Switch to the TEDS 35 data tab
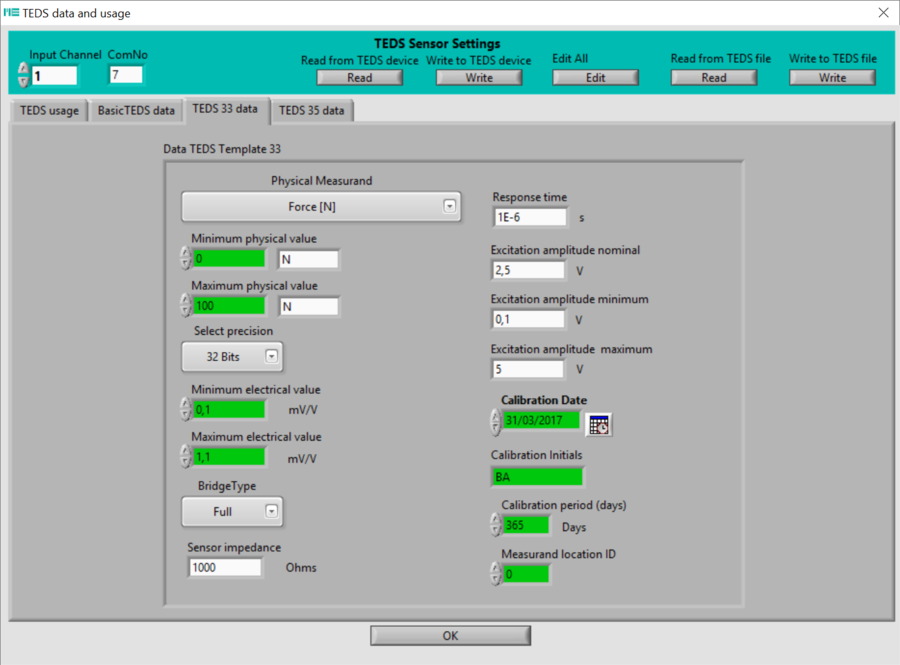Image resolution: width=900 pixels, height=665 pixels. [x=312, y=110]
